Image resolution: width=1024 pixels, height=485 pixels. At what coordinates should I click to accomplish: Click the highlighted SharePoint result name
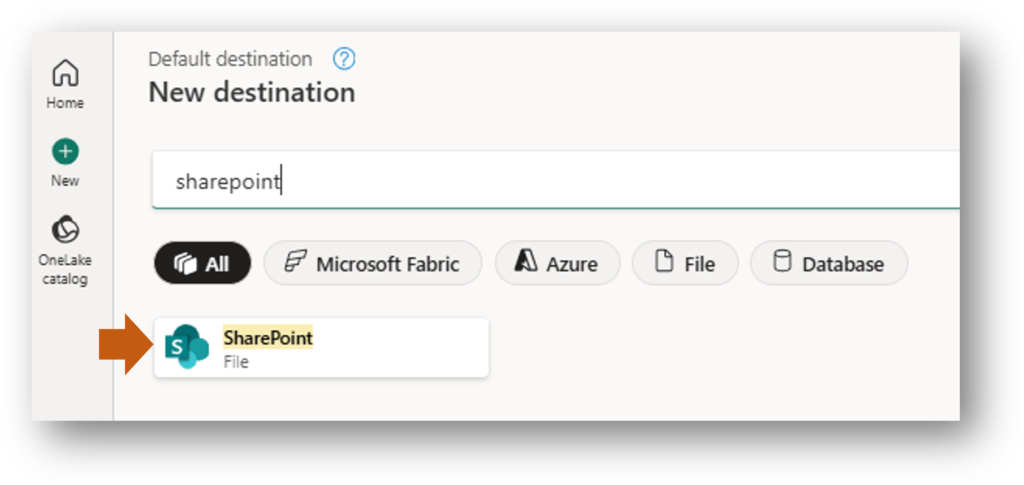[268, 337]
